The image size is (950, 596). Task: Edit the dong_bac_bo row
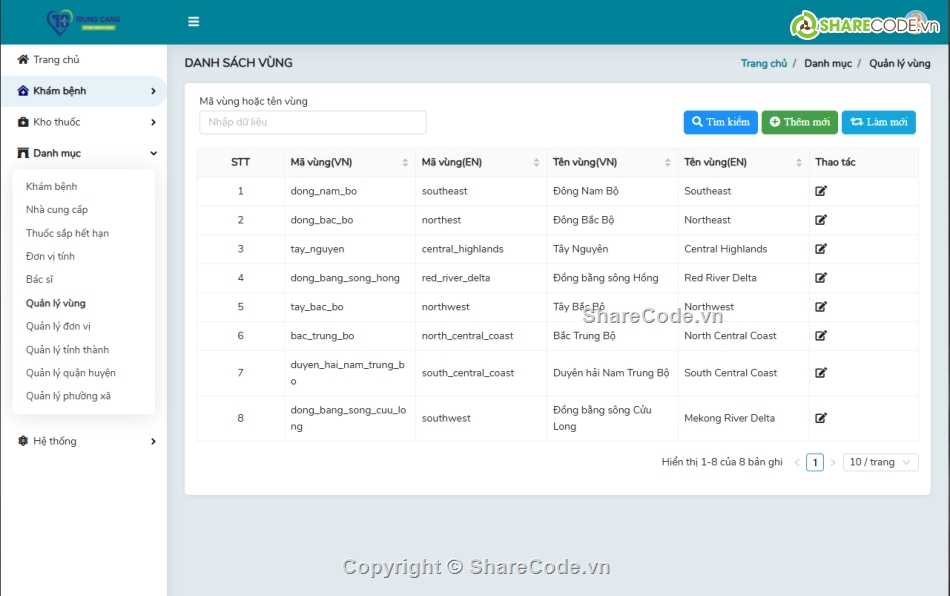821,220
